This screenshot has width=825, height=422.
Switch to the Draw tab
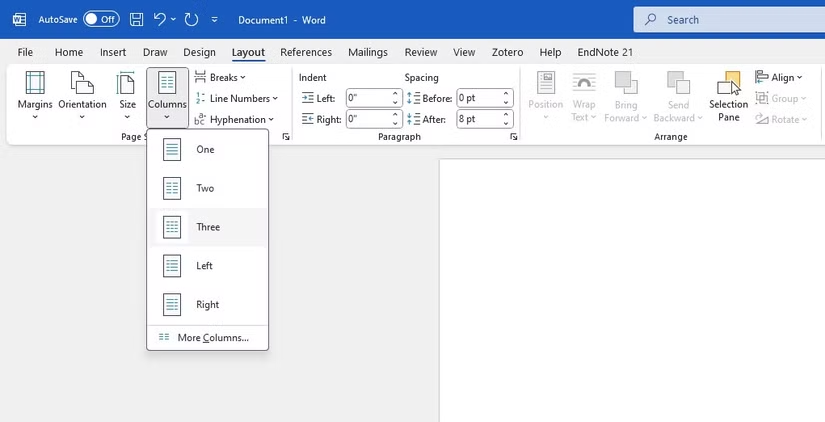point(155,52)
